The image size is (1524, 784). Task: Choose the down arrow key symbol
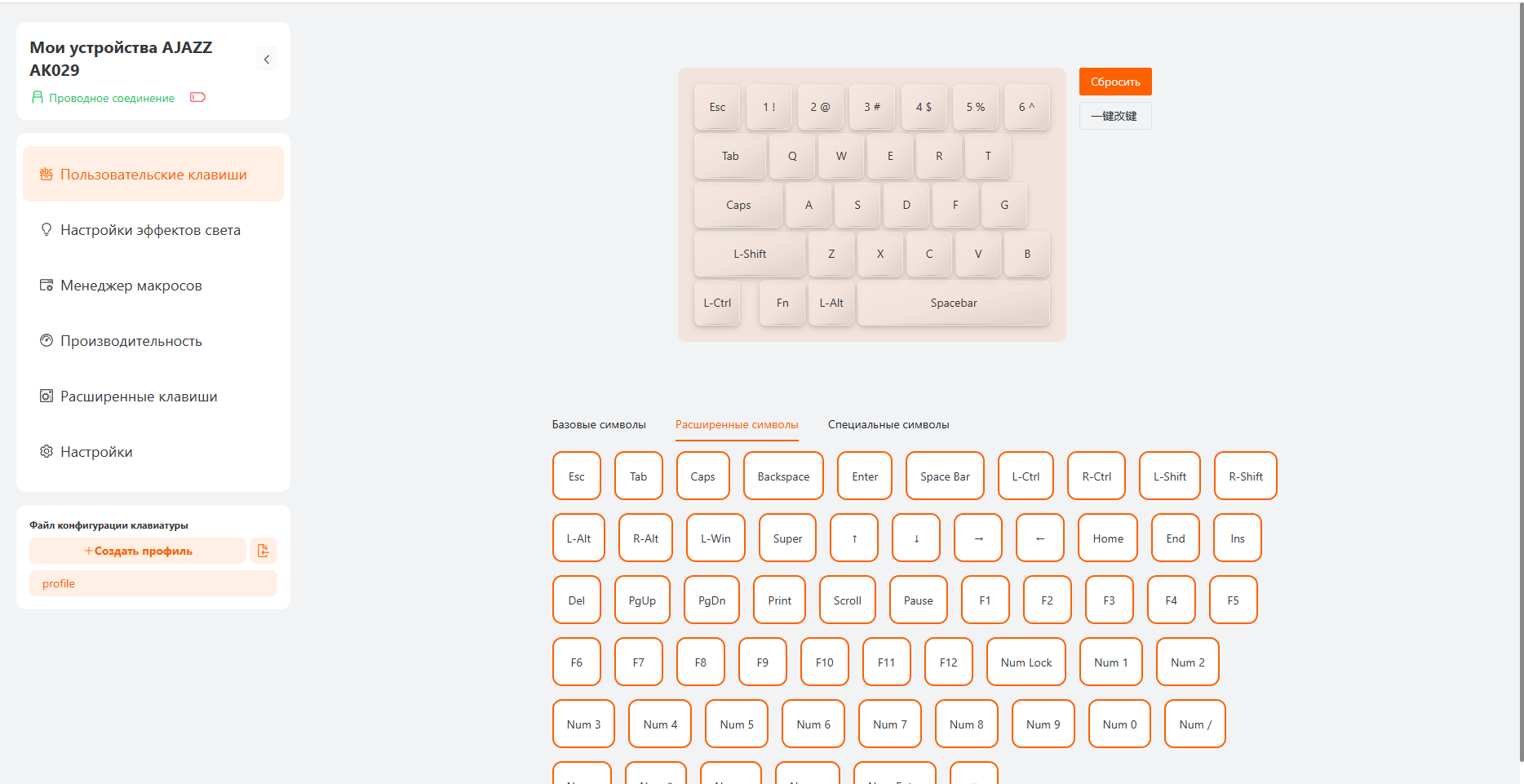(x=916, y=538)
